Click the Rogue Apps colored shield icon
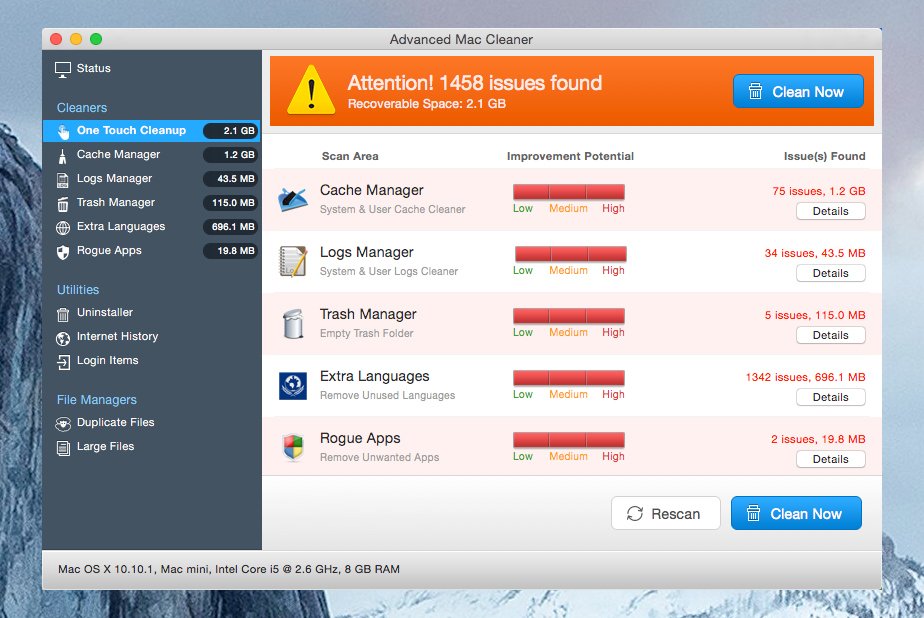924x618 pixels. click(293, 447)
